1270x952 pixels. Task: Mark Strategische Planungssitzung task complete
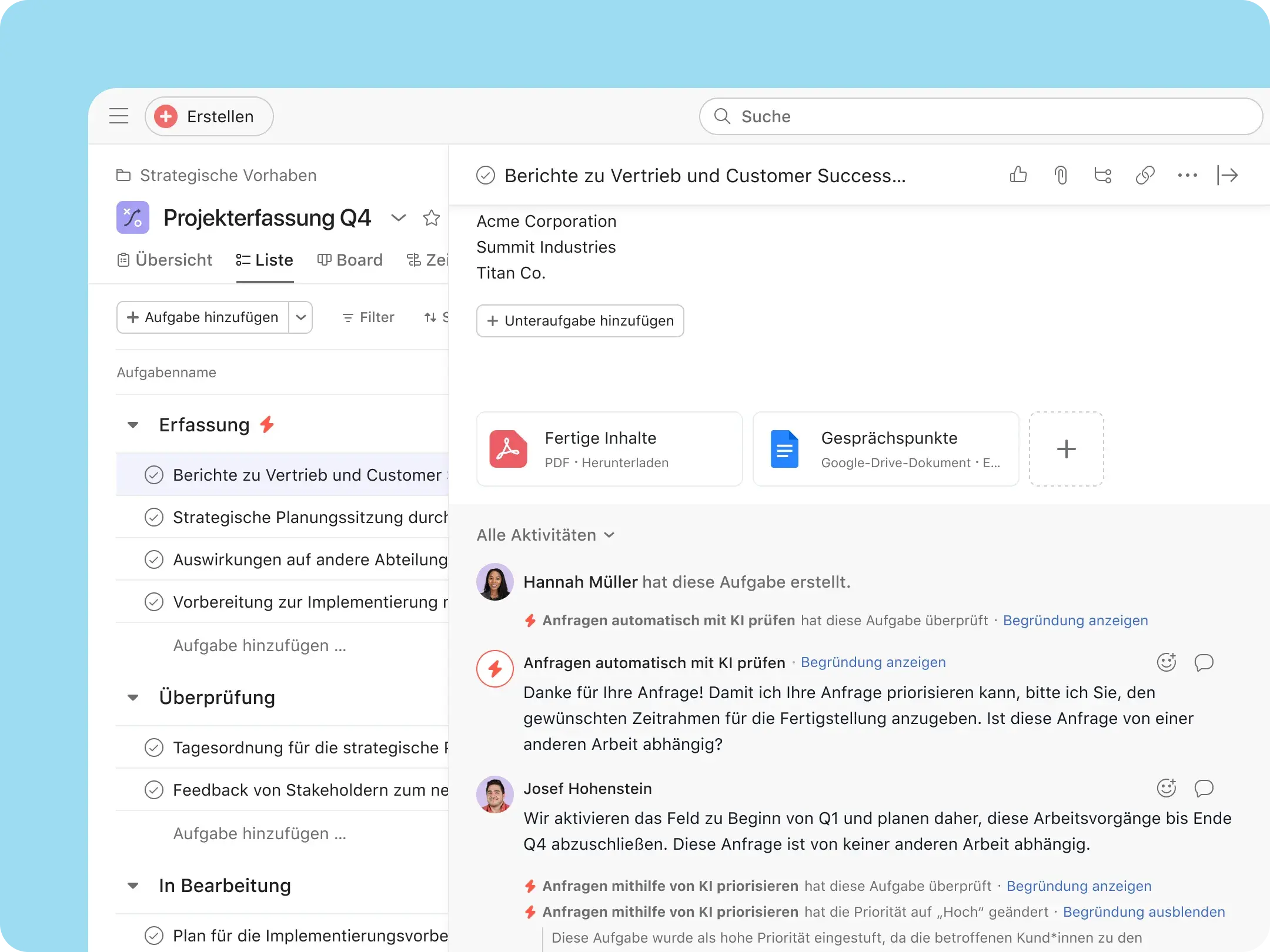(x=154, y=517)
